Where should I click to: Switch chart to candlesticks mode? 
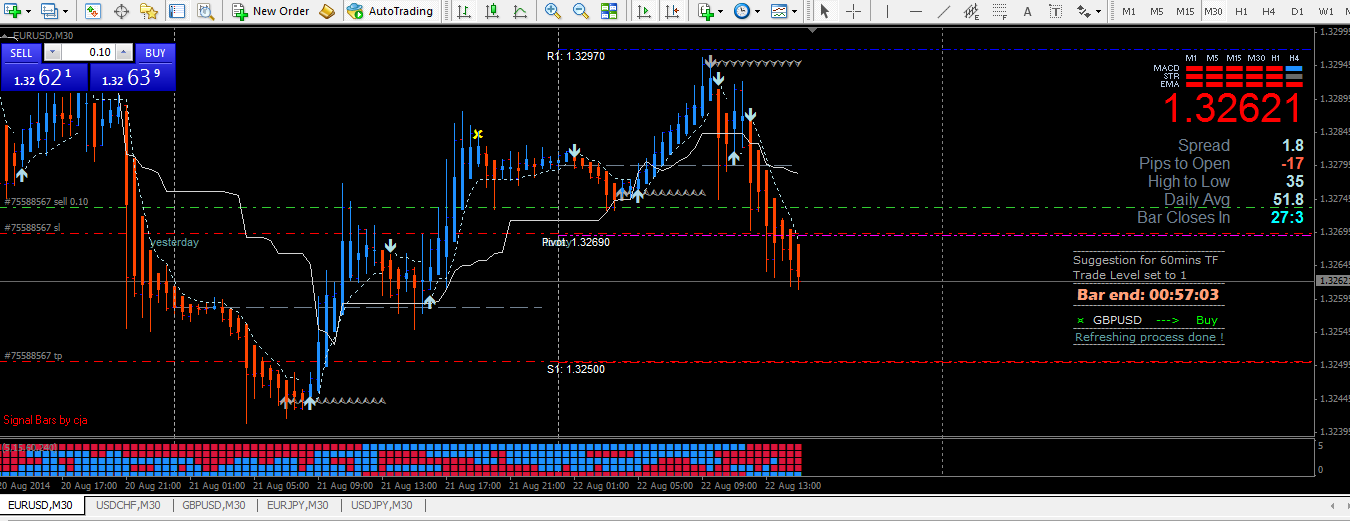[x=492, y=11]
